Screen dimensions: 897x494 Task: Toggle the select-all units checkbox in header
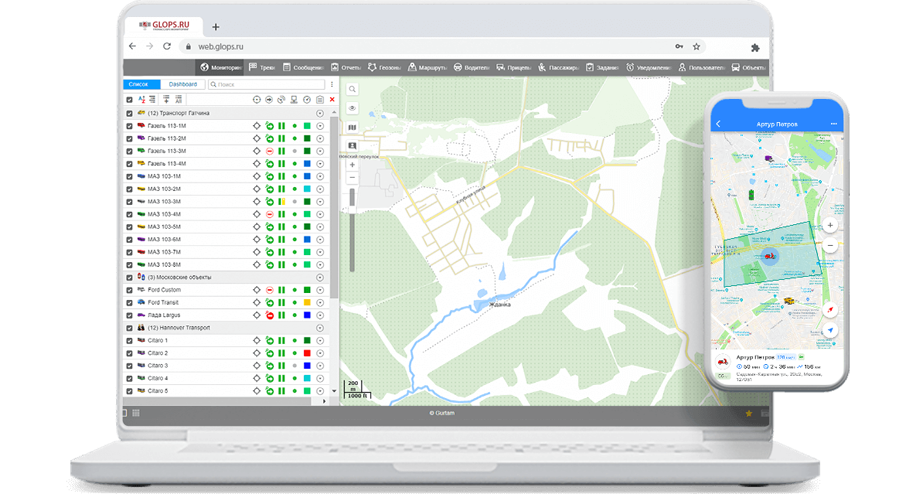point(129,99)
